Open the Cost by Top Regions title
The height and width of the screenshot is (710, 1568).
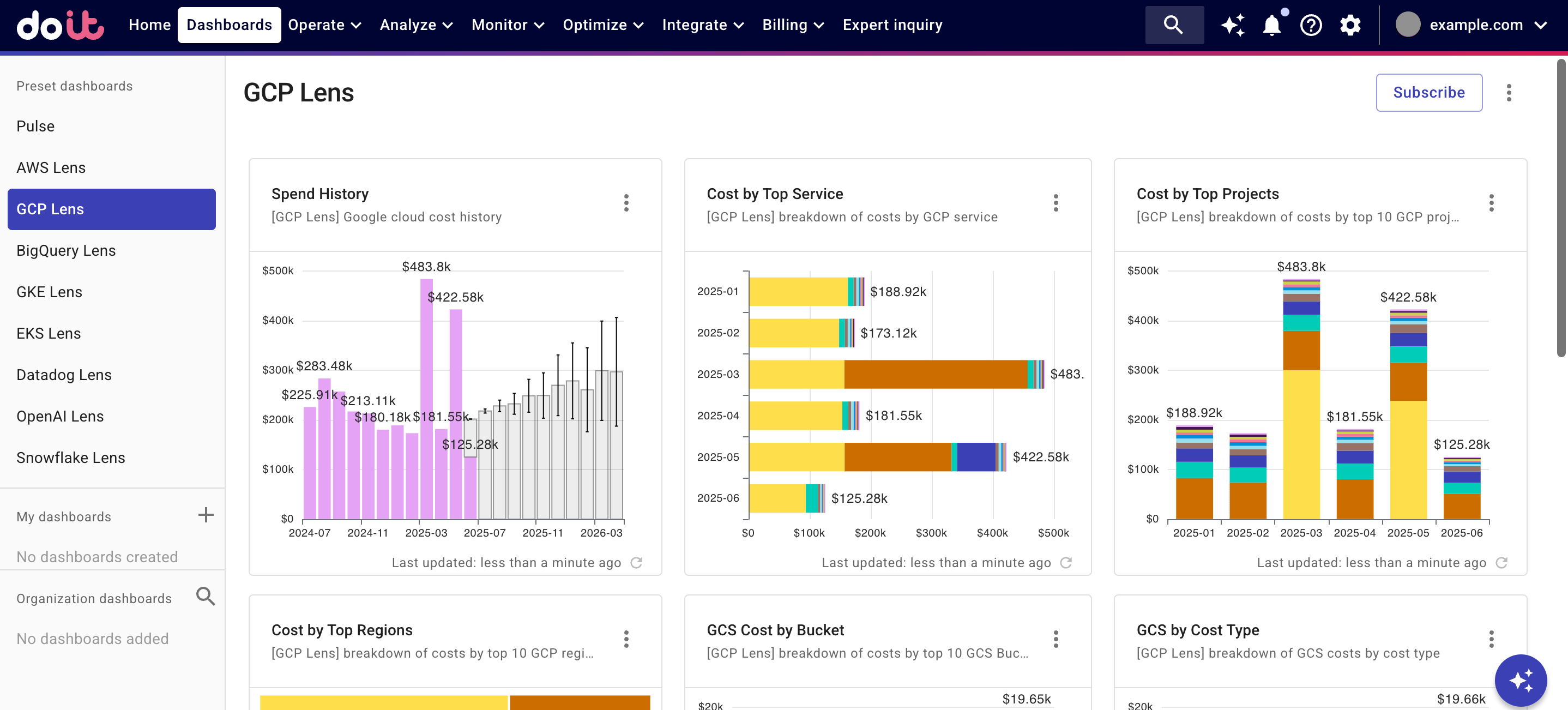click(x=341, y=630)
